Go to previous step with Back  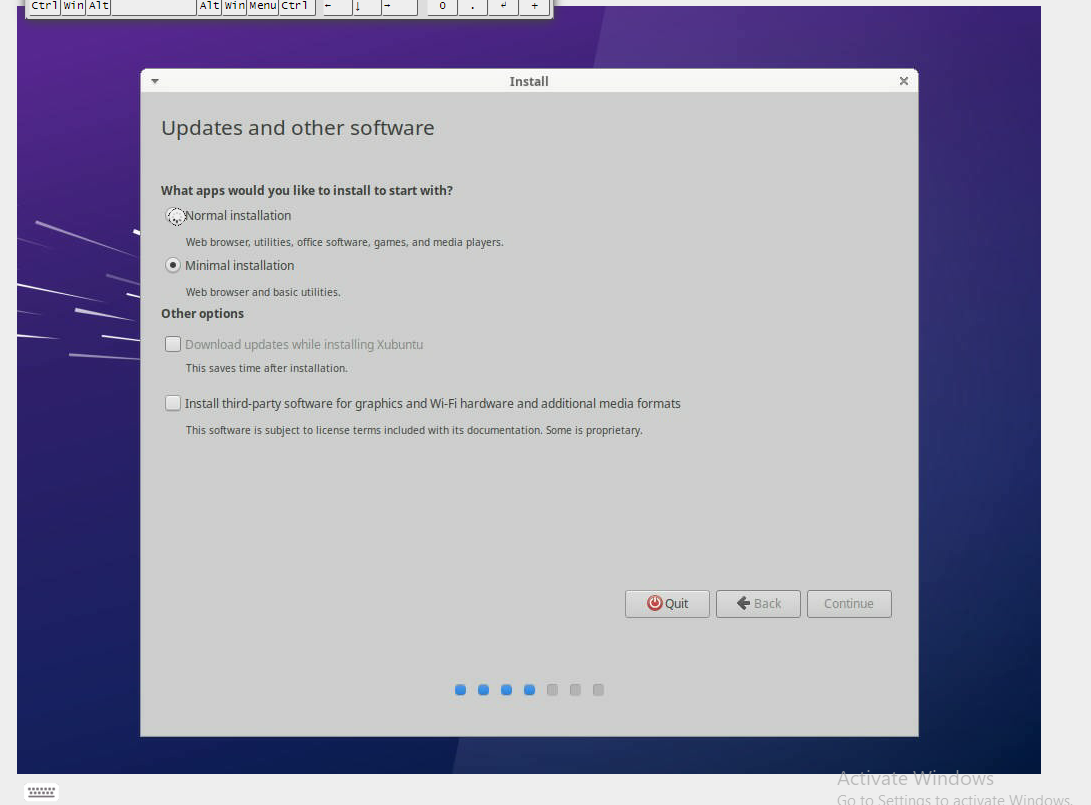pos(758,604)
